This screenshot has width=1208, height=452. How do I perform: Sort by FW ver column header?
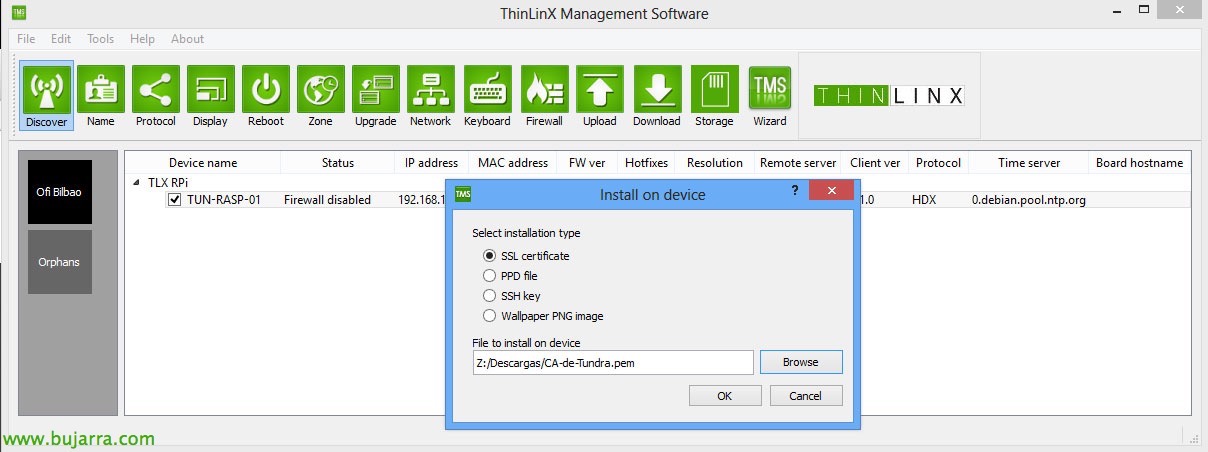(588, 163)
